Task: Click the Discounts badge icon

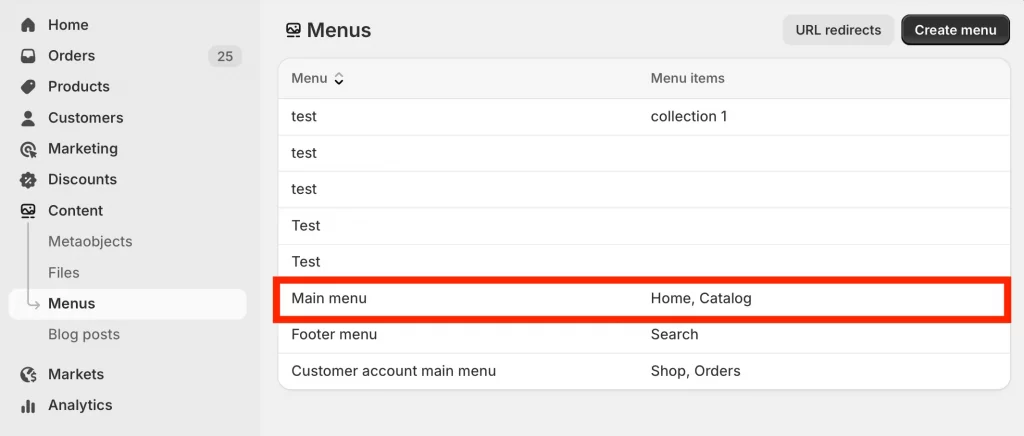Action: click(x=28, y=180)
